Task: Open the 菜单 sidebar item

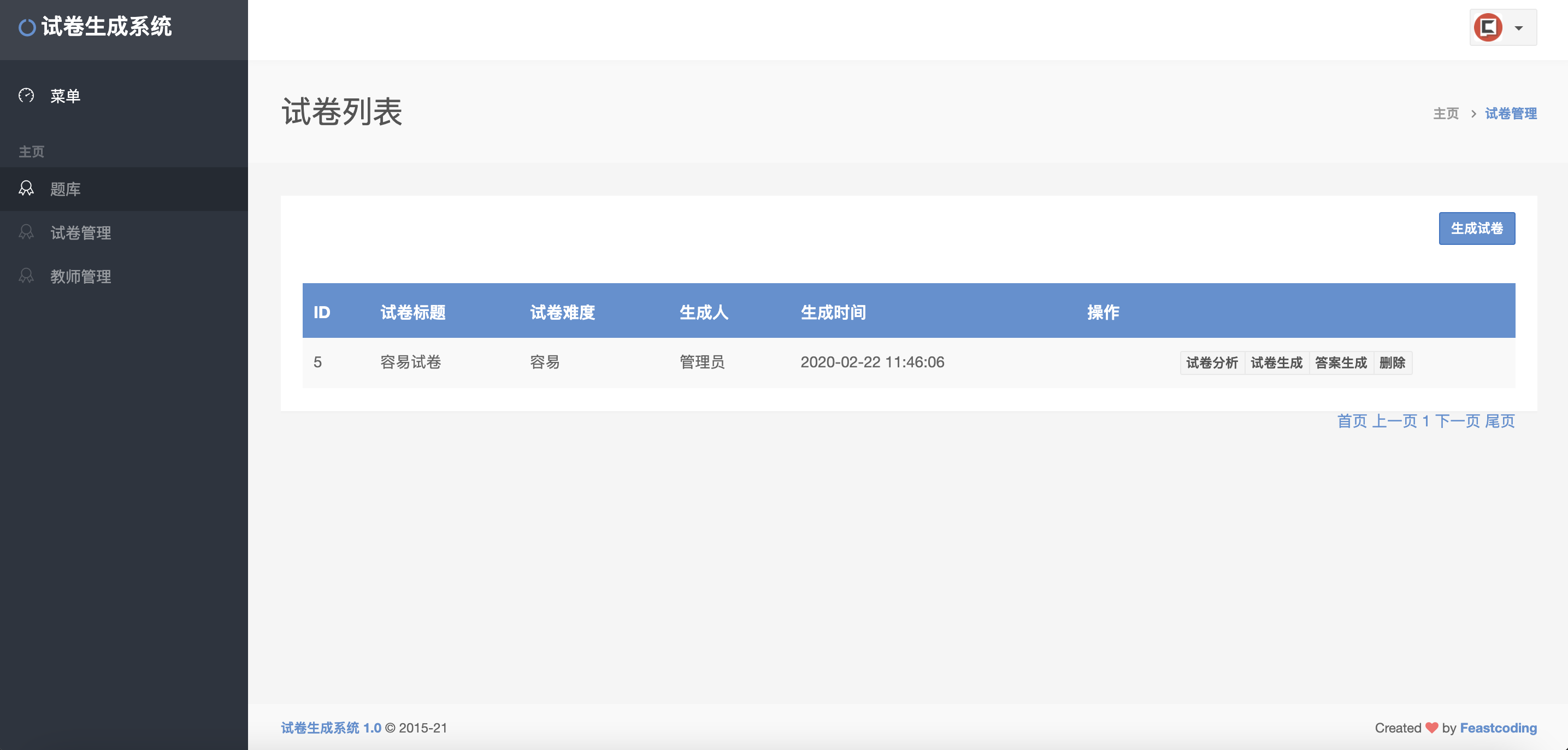Action: tap(124, 96)
